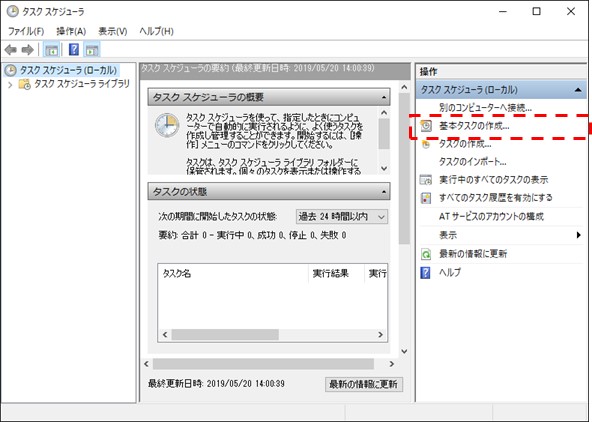Screen dimensions: 592x422
Task: Open the 過去 24 時間以内 dropdown
Action: (342, 217)
